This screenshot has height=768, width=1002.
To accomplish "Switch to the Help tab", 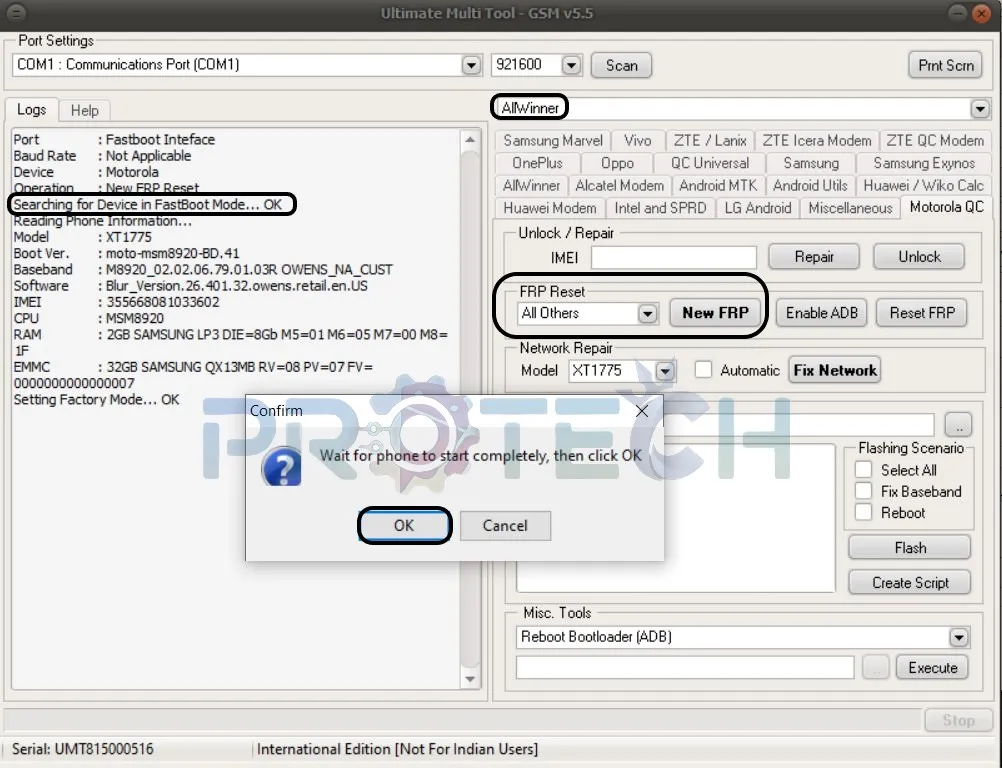I will click(x=84, y=111).
